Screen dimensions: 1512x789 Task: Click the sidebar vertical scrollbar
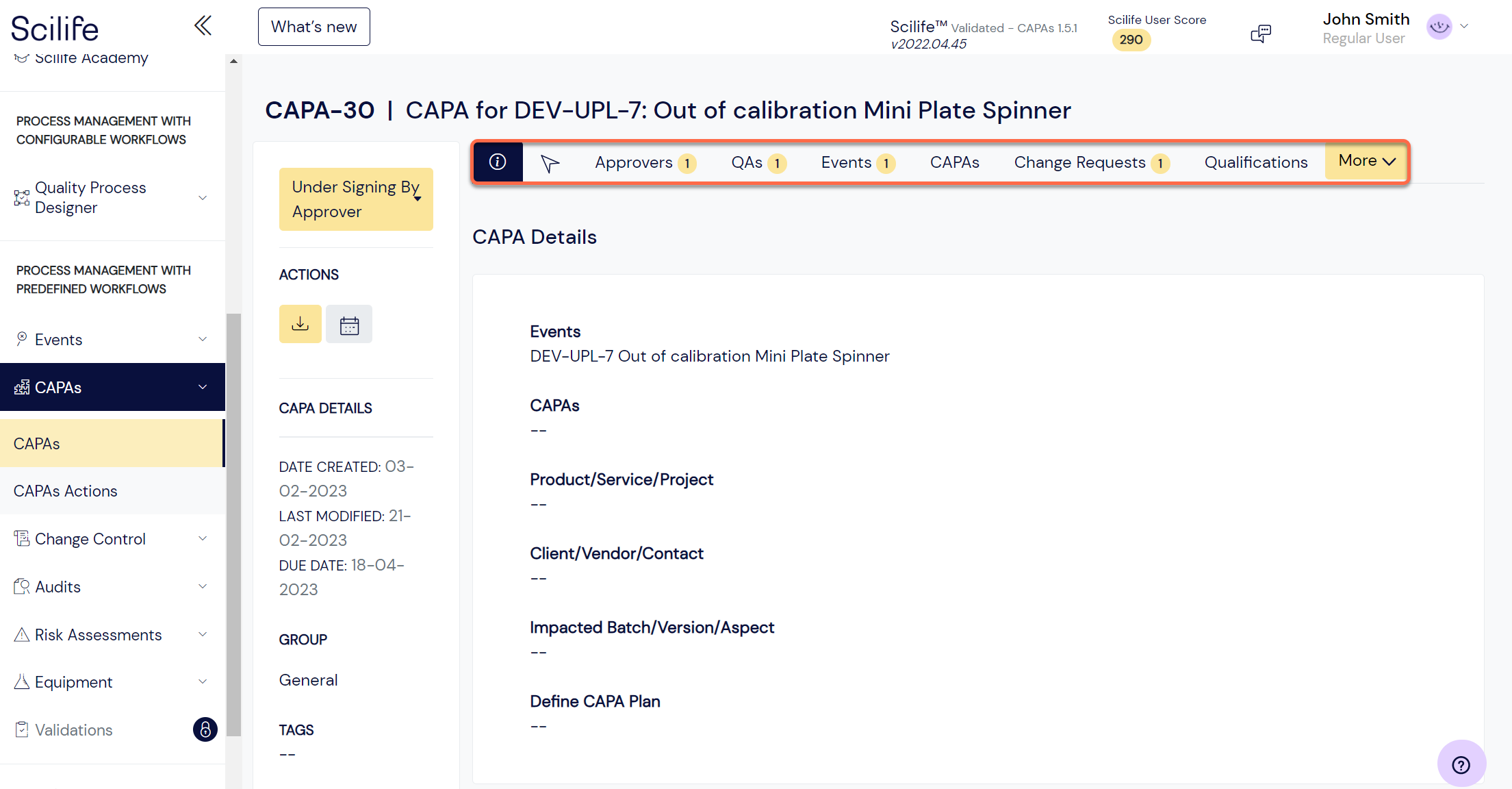233,525
